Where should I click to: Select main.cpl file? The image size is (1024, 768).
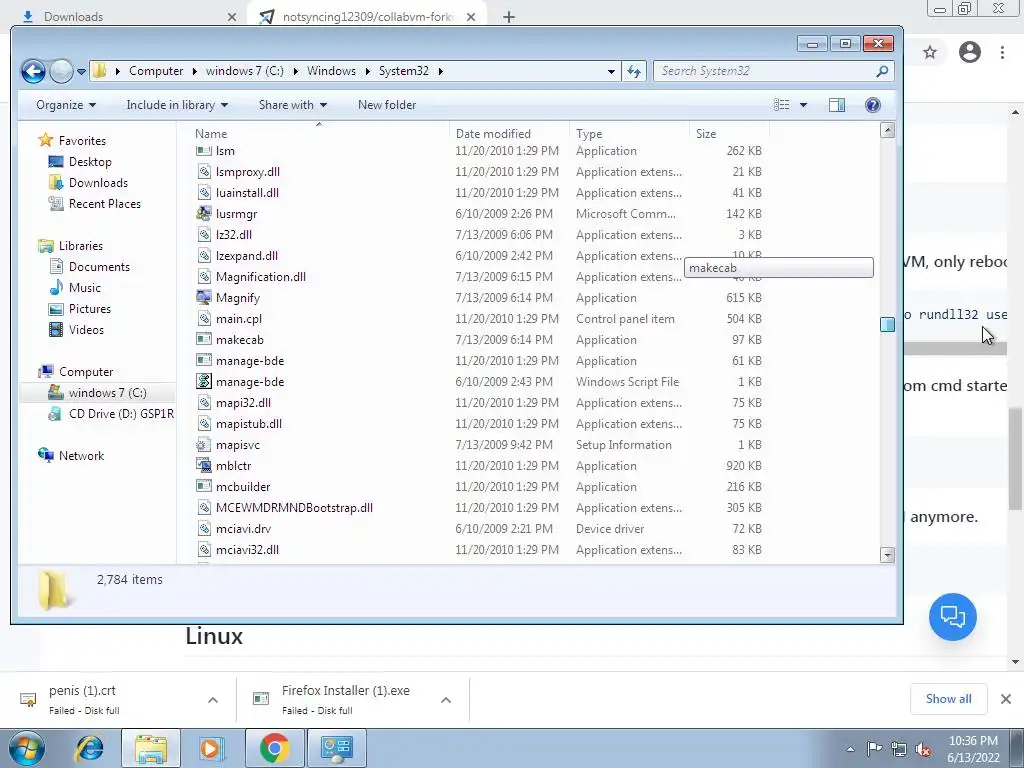pos(238,319)
